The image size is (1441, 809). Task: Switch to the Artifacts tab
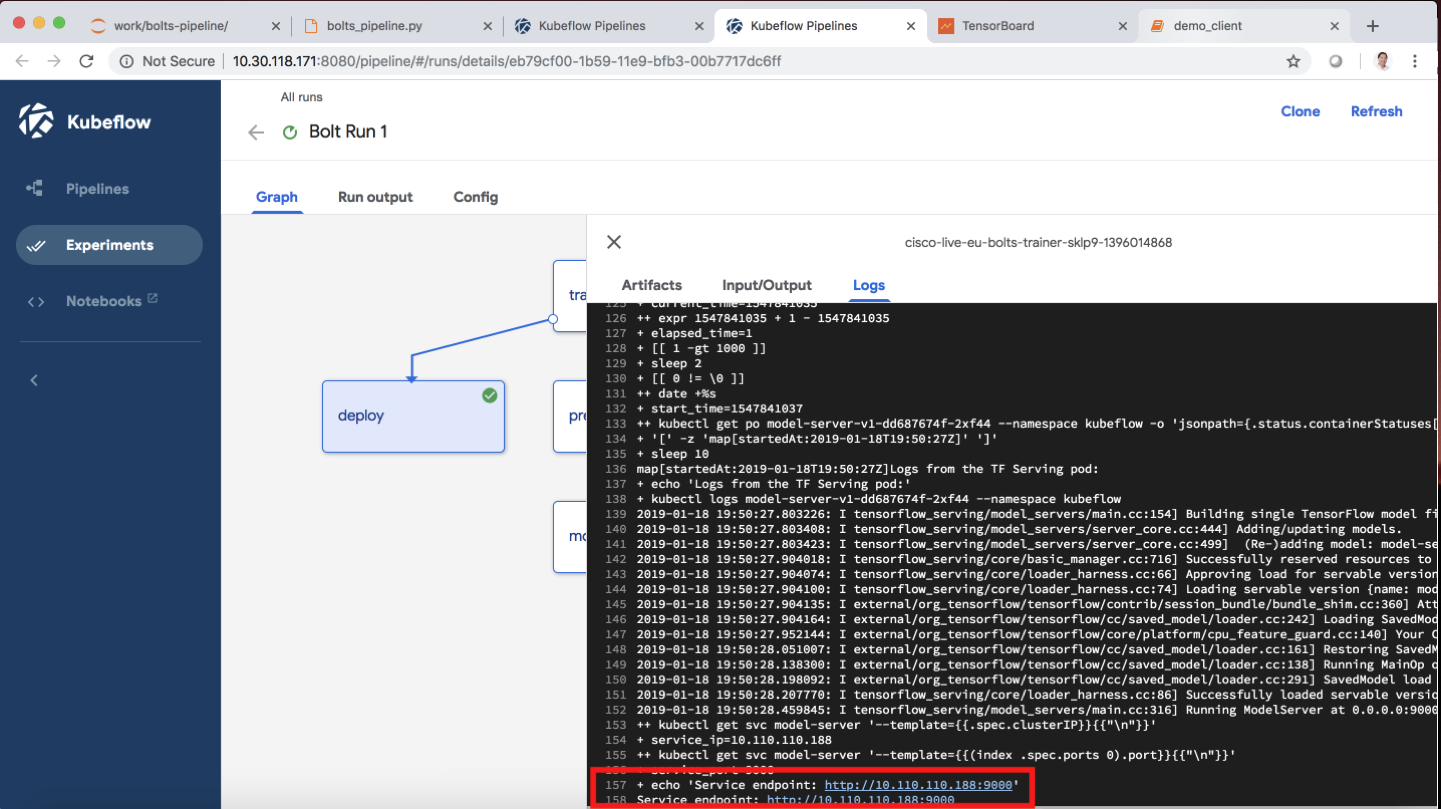click(651, 285)
